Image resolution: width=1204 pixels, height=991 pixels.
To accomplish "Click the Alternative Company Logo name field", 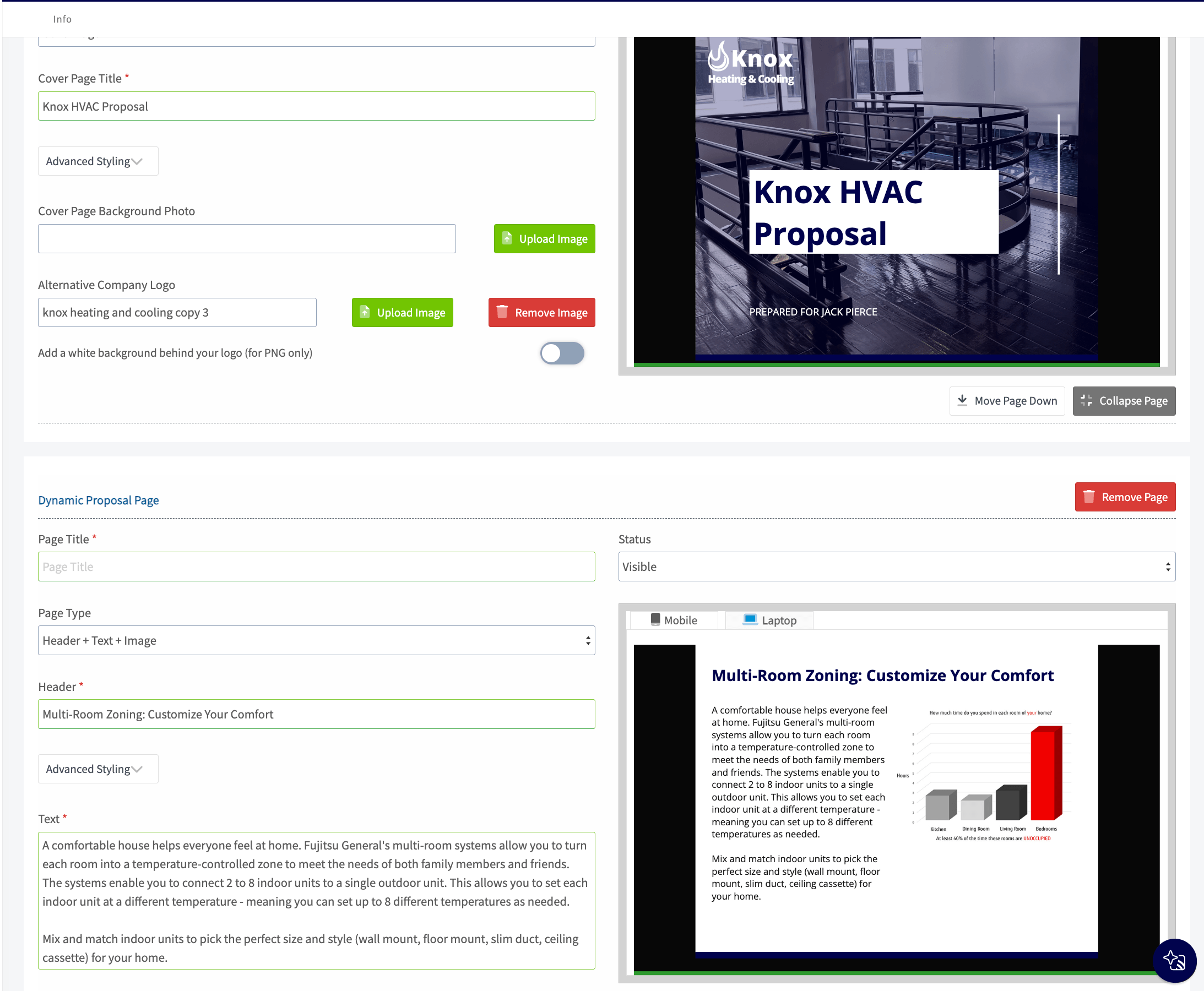I will pyautogui.click(x=177, y=312).
